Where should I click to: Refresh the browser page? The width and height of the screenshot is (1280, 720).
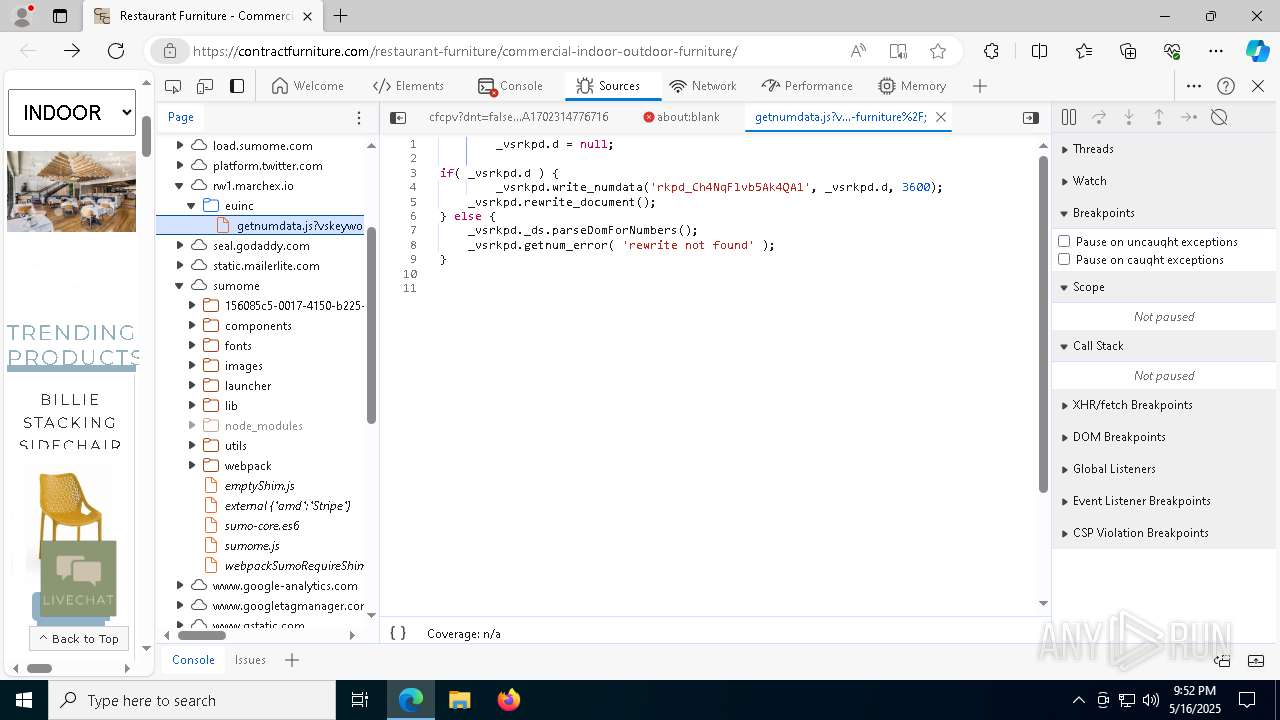click(116, 51)
